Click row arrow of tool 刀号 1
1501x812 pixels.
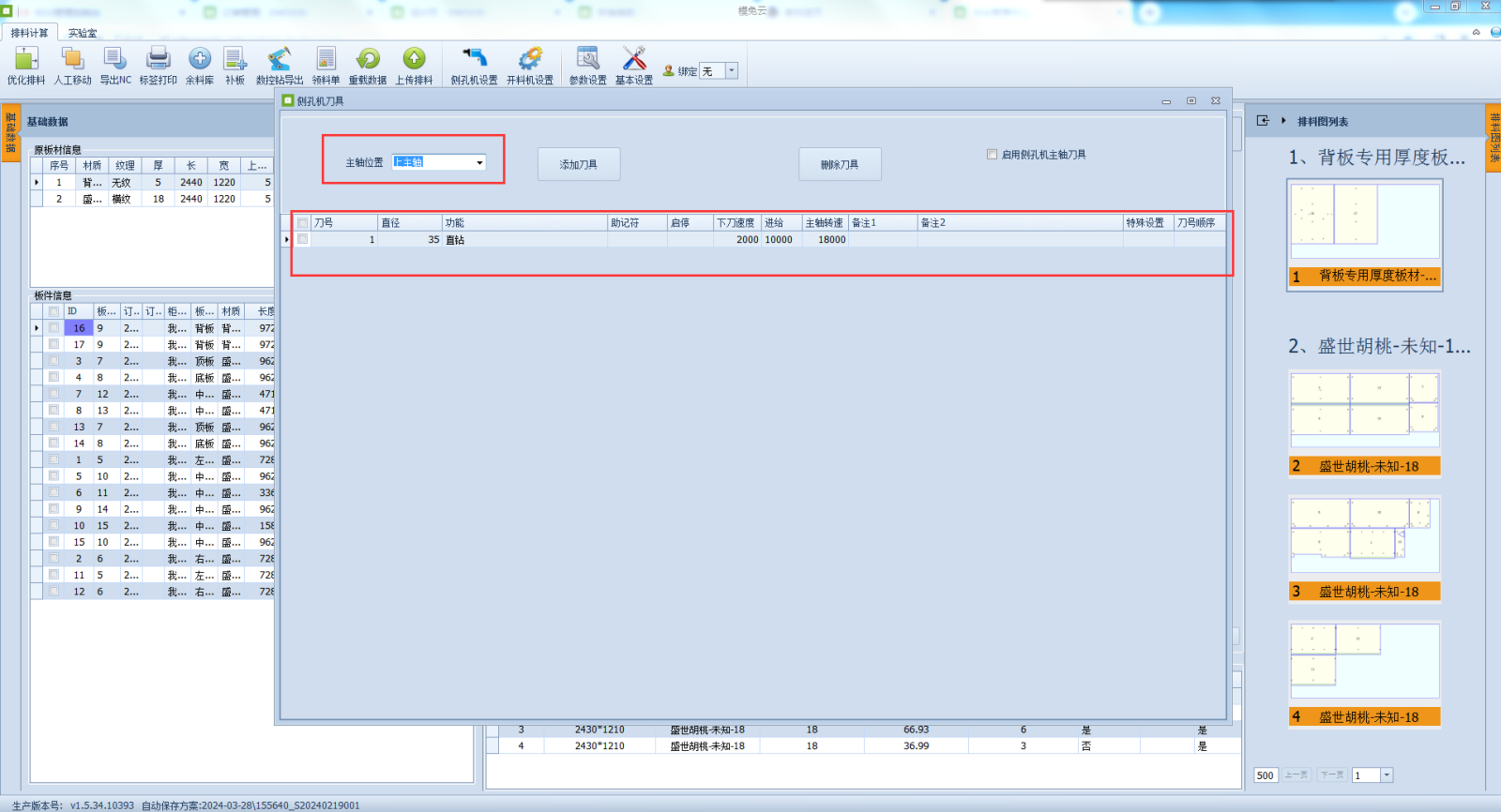287,239
